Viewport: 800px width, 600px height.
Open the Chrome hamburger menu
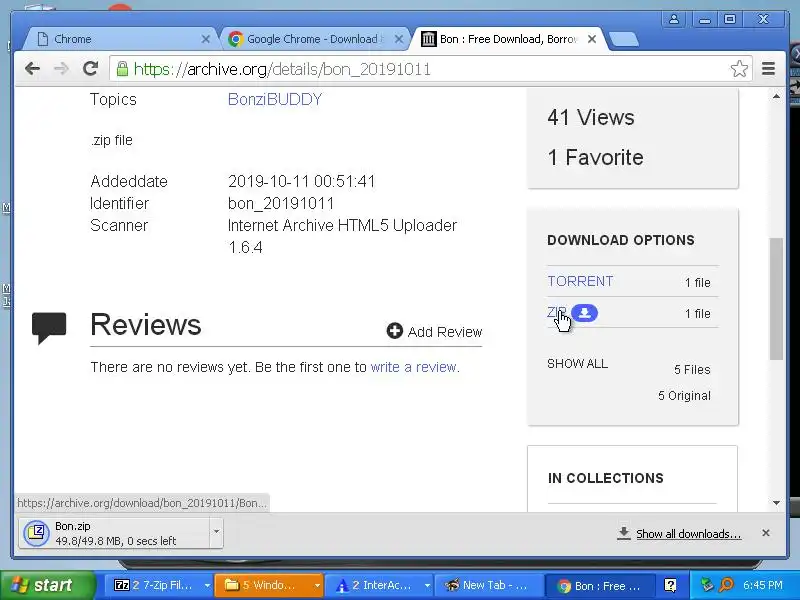click(768, 68)
